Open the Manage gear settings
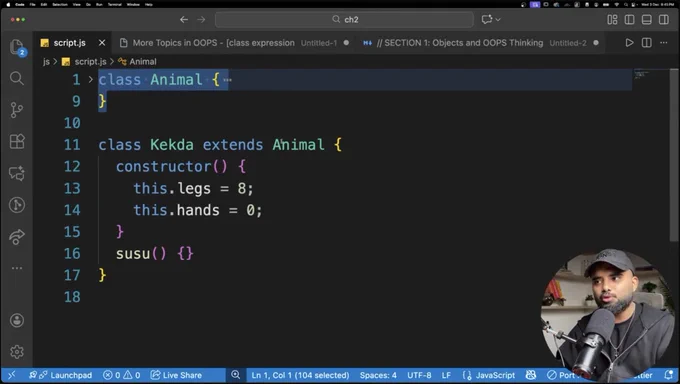Screen dimensions: 680x384 17,351
